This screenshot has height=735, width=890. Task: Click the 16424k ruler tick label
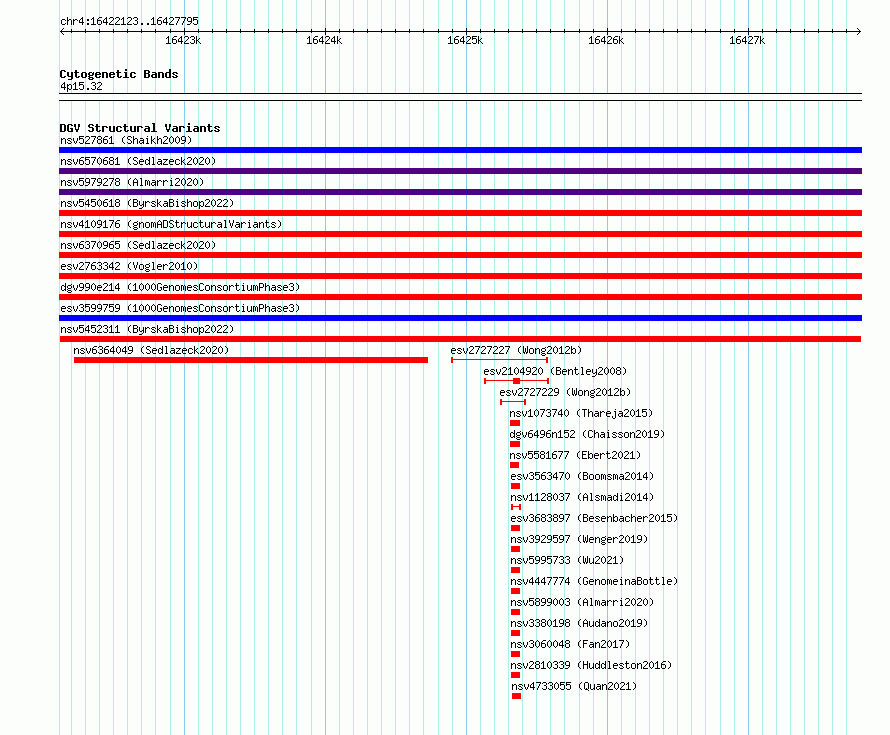324,40
